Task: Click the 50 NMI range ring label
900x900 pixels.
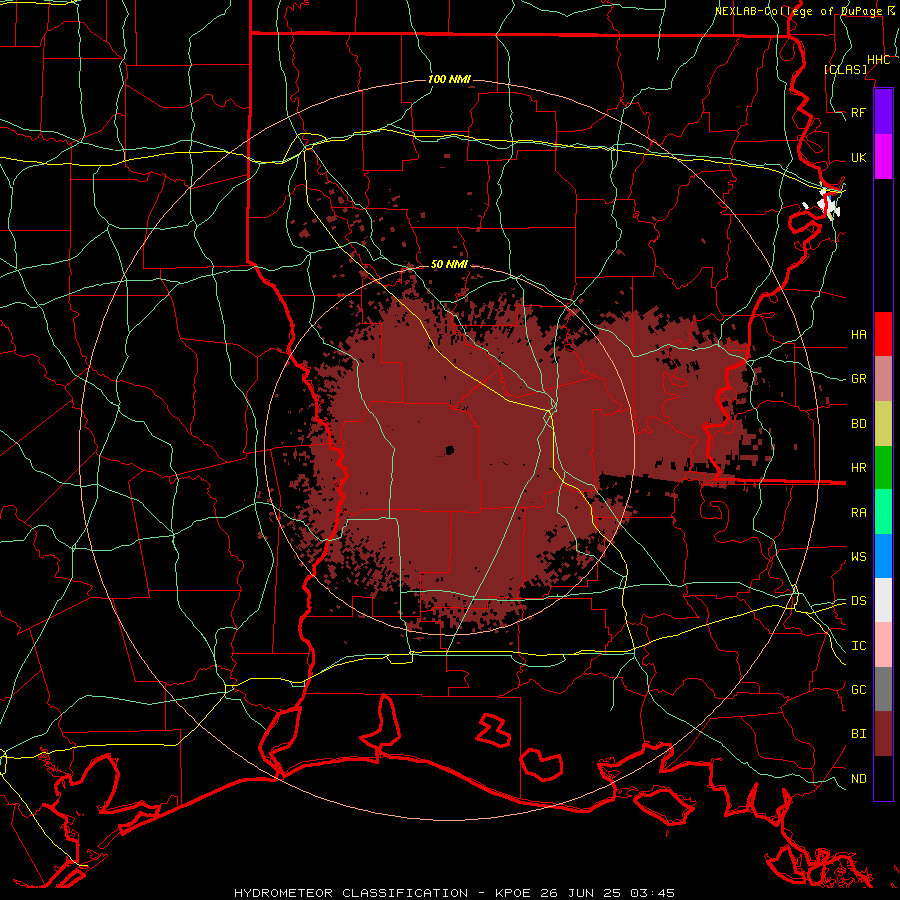Action: (x=449, y=264)
